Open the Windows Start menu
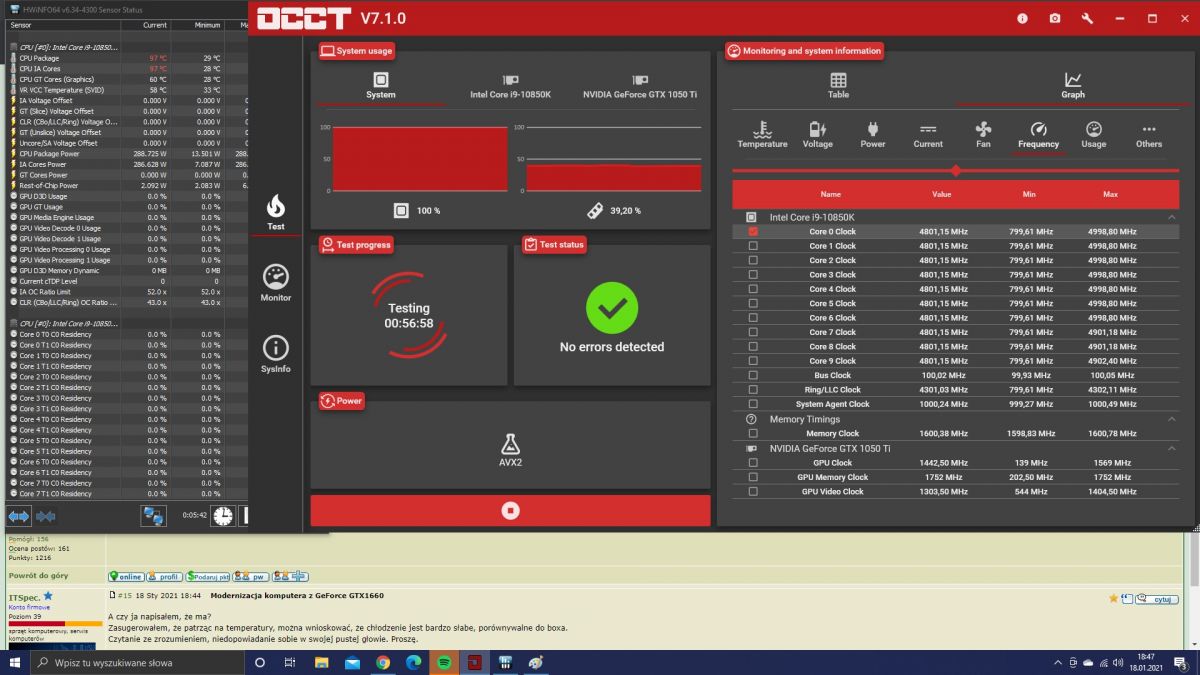1200x675 pixels. pos(15,662)
